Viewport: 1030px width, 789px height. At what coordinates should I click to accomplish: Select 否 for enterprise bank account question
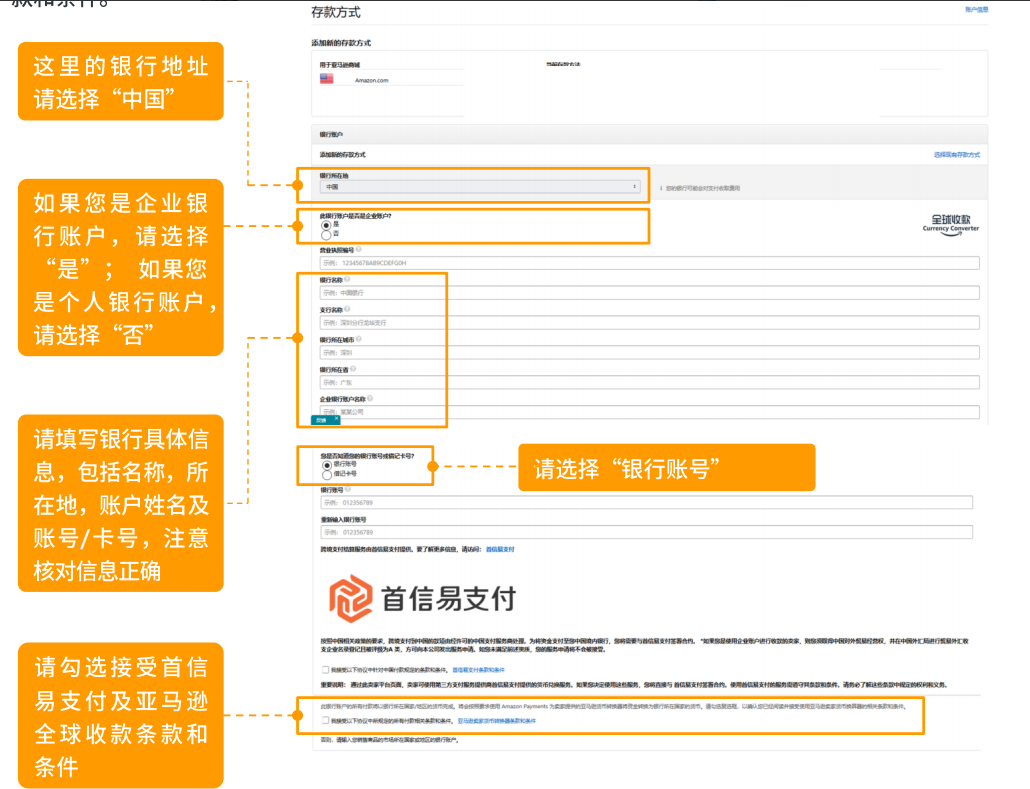[326, 234]
